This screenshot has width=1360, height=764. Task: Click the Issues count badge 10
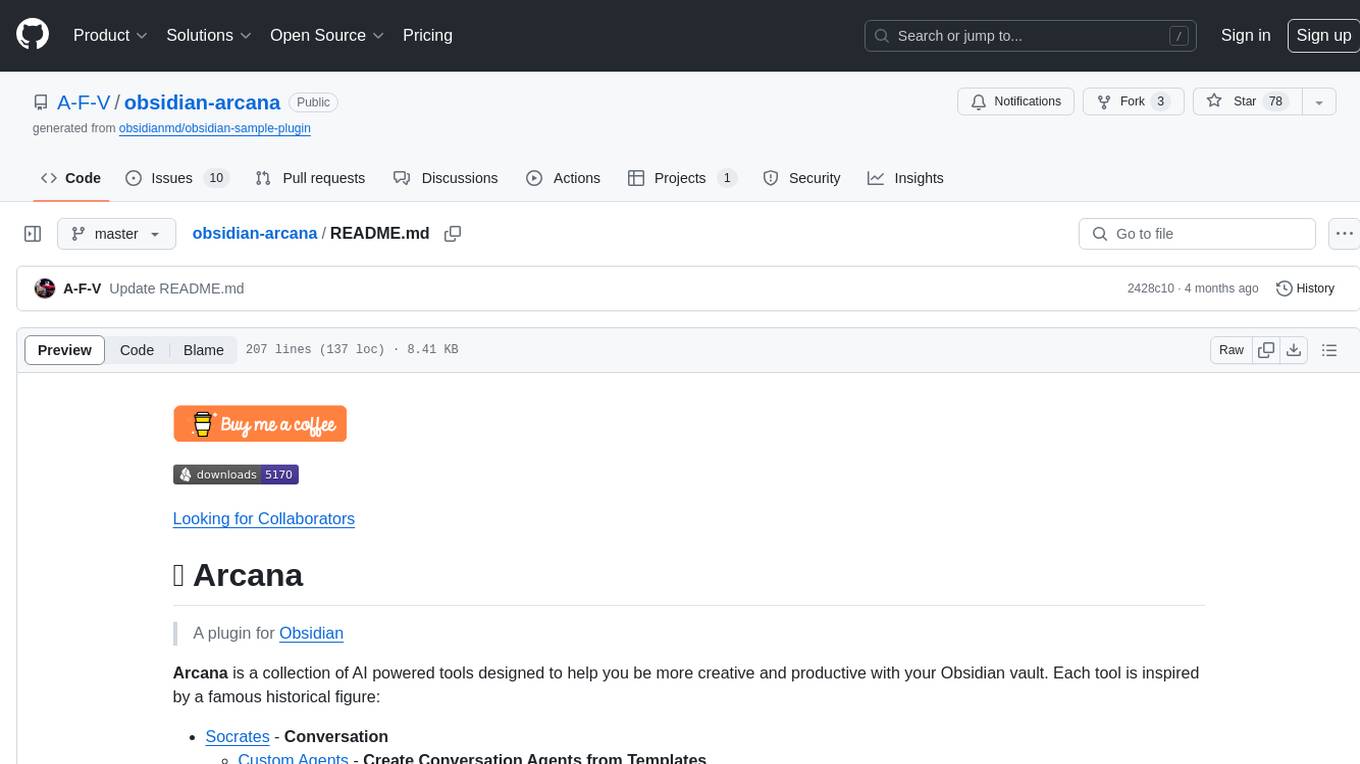tap(216, 178)
